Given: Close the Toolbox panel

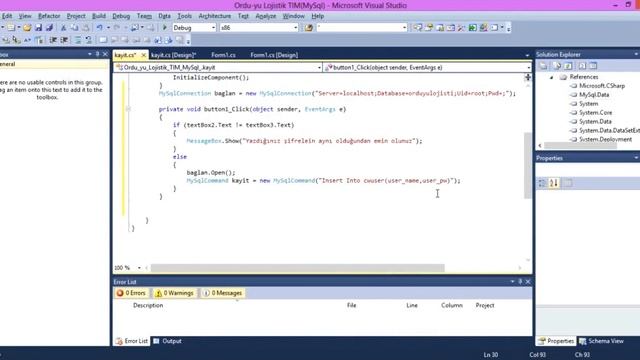Looking at the screenshot, I should pyautogui.click(x=105, y=54).
